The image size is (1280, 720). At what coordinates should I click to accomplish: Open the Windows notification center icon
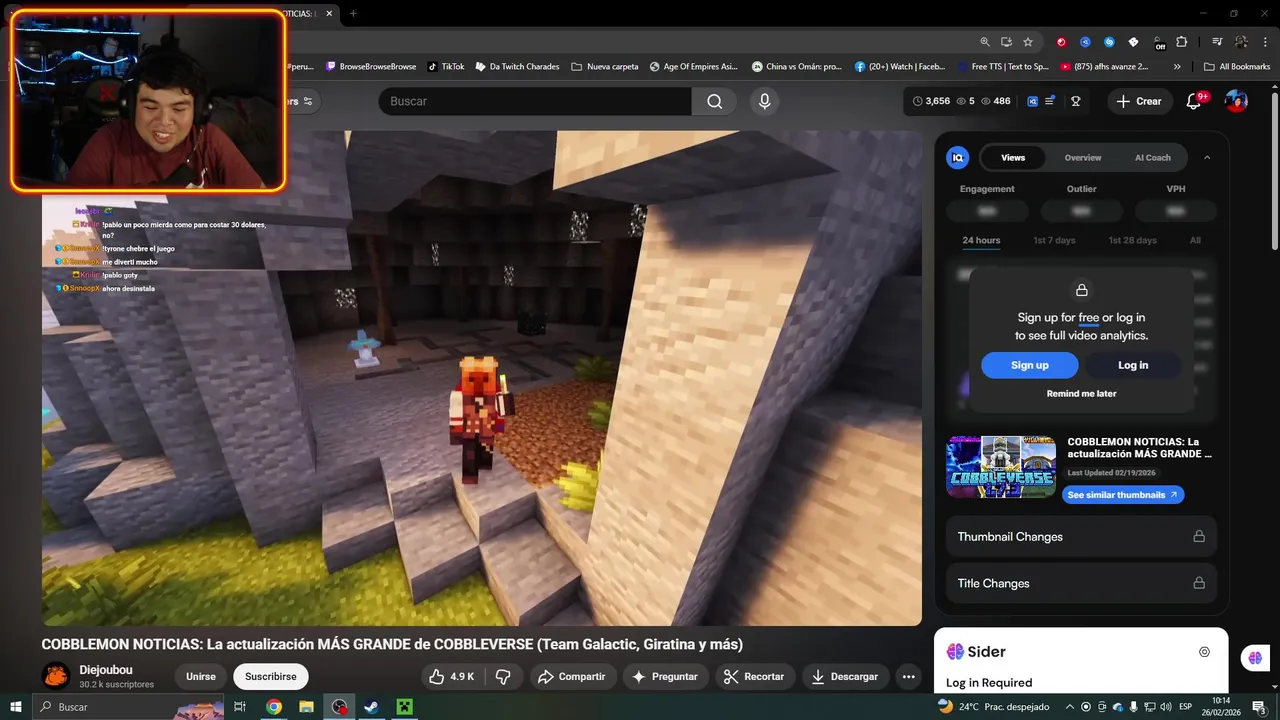[x=1259, y=707]
